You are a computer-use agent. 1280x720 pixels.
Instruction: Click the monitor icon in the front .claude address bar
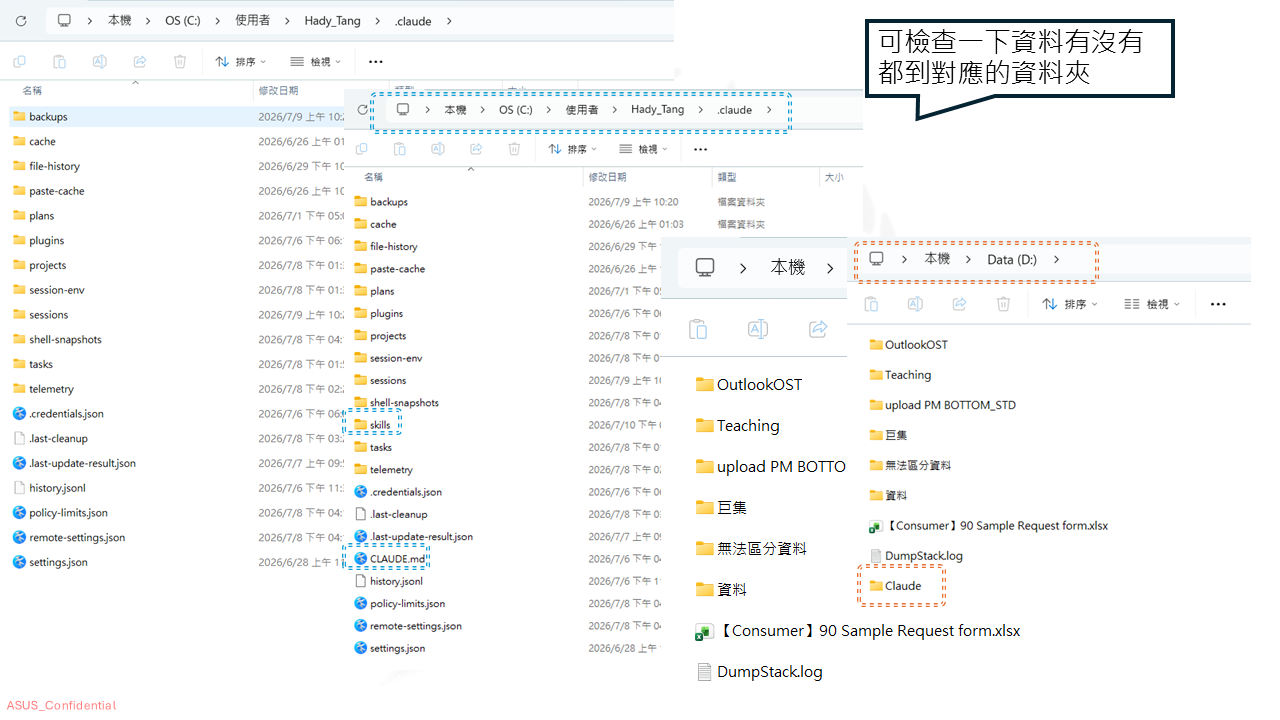click(403, 110)
